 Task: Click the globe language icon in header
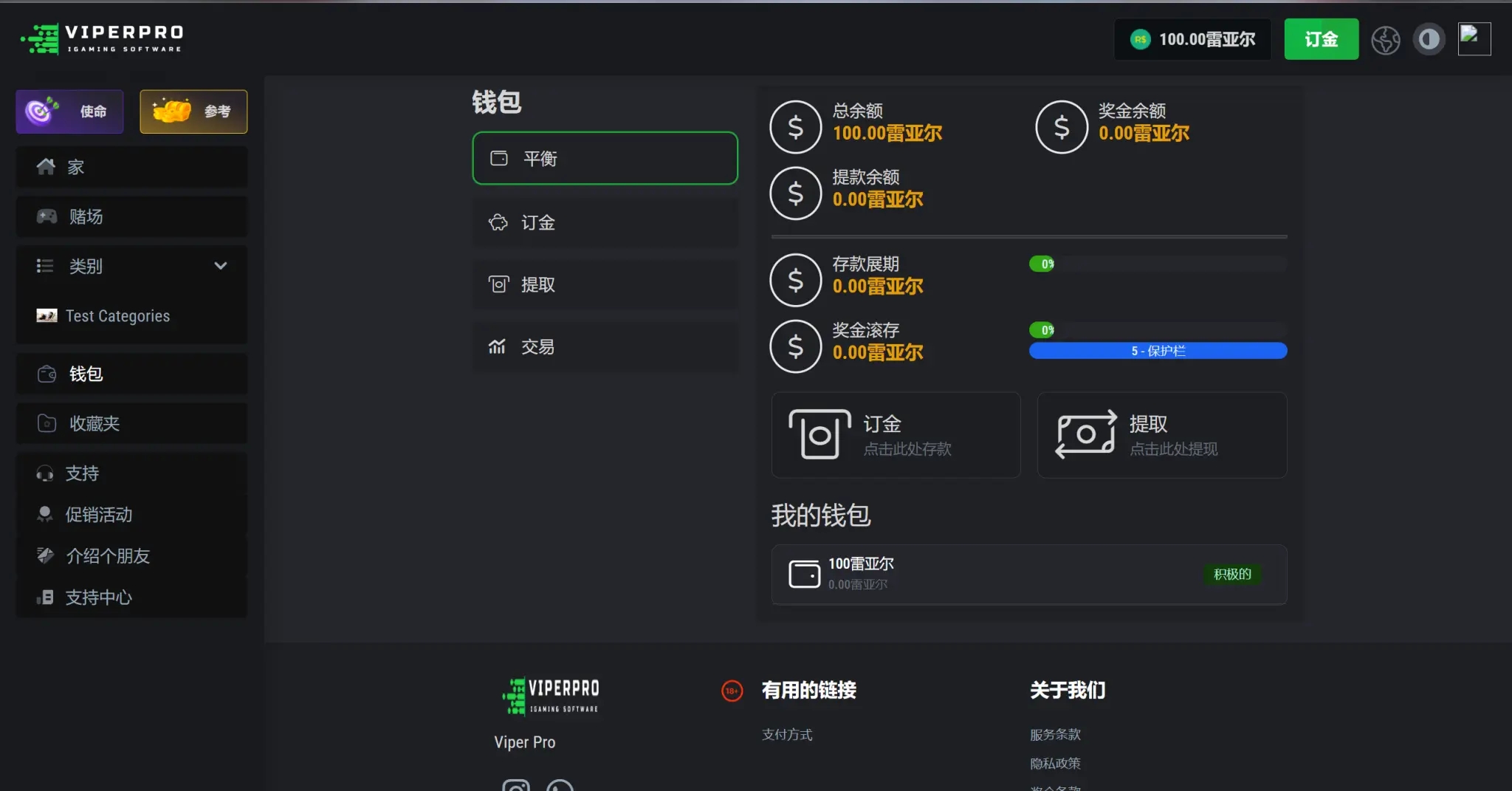click(x=1386, y=39)
